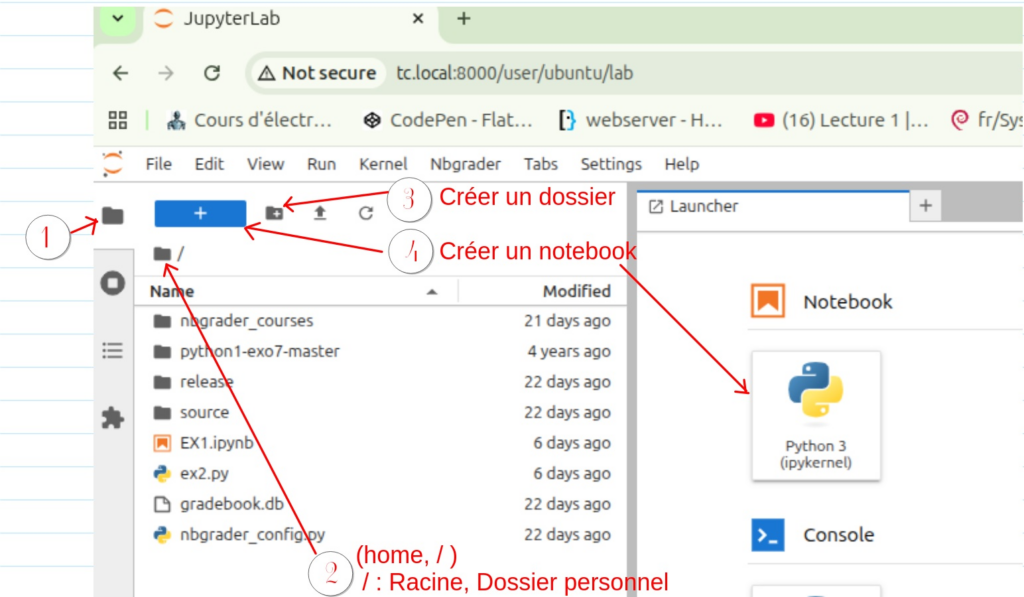Image resolution: width=1024 pixels, height=597 pixels.
Task: Click the New Folder toolbar icon
Action: 274,213
